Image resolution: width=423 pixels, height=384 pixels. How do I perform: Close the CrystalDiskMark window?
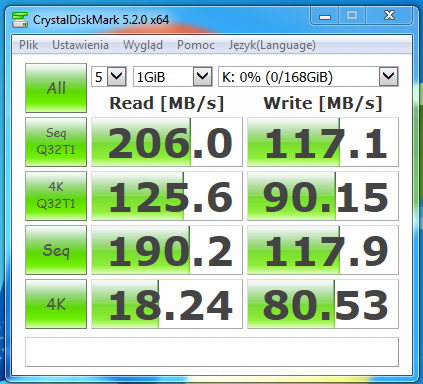(389, 16)
